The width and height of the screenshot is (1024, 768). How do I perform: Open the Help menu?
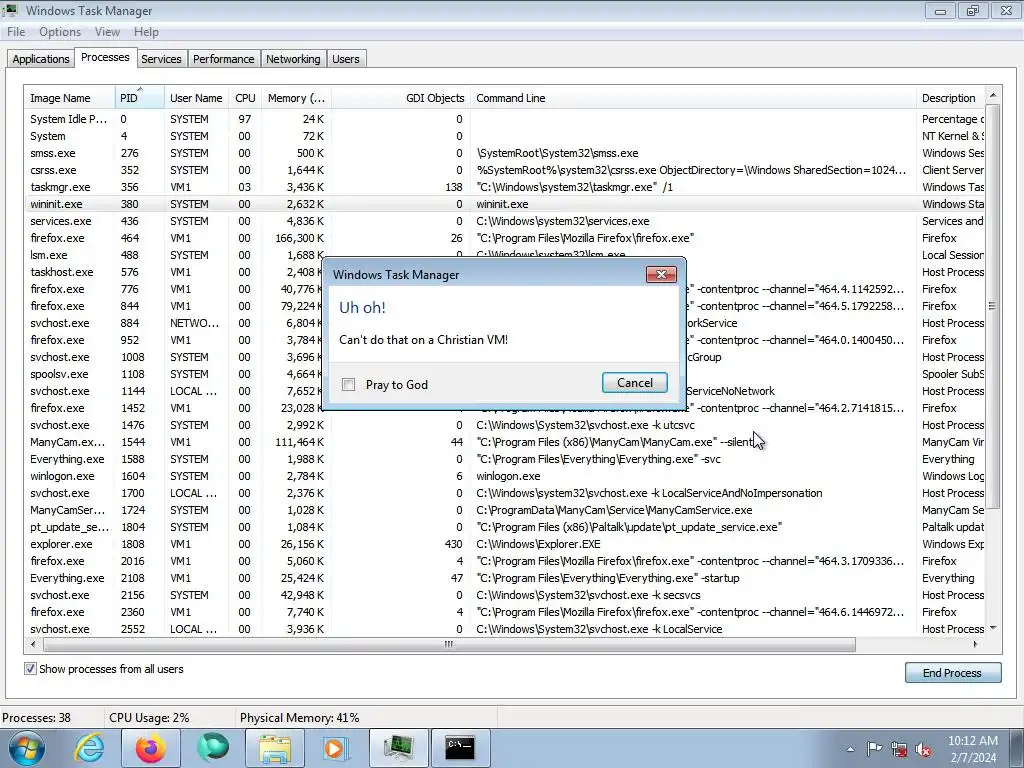pyautogui.click(x=146, y=32)
